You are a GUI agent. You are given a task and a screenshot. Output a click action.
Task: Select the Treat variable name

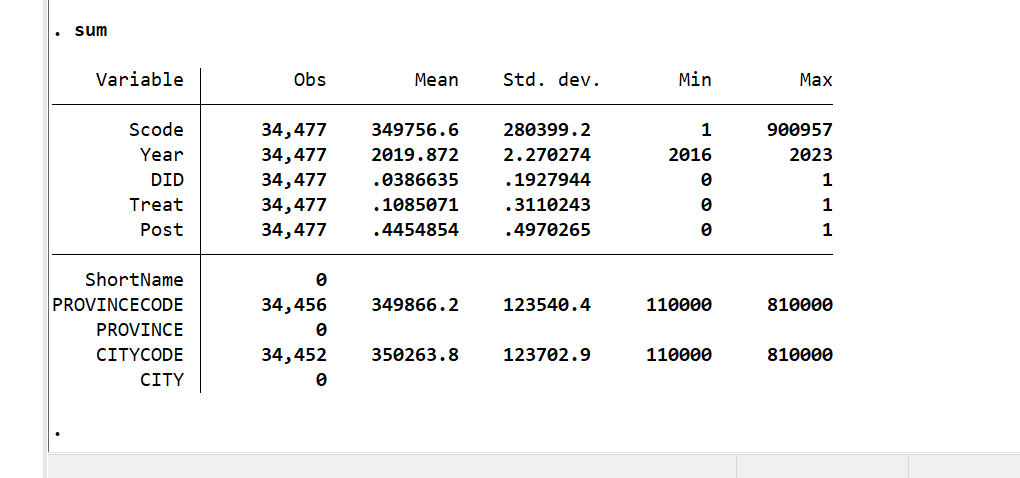(x=156, y=205)
